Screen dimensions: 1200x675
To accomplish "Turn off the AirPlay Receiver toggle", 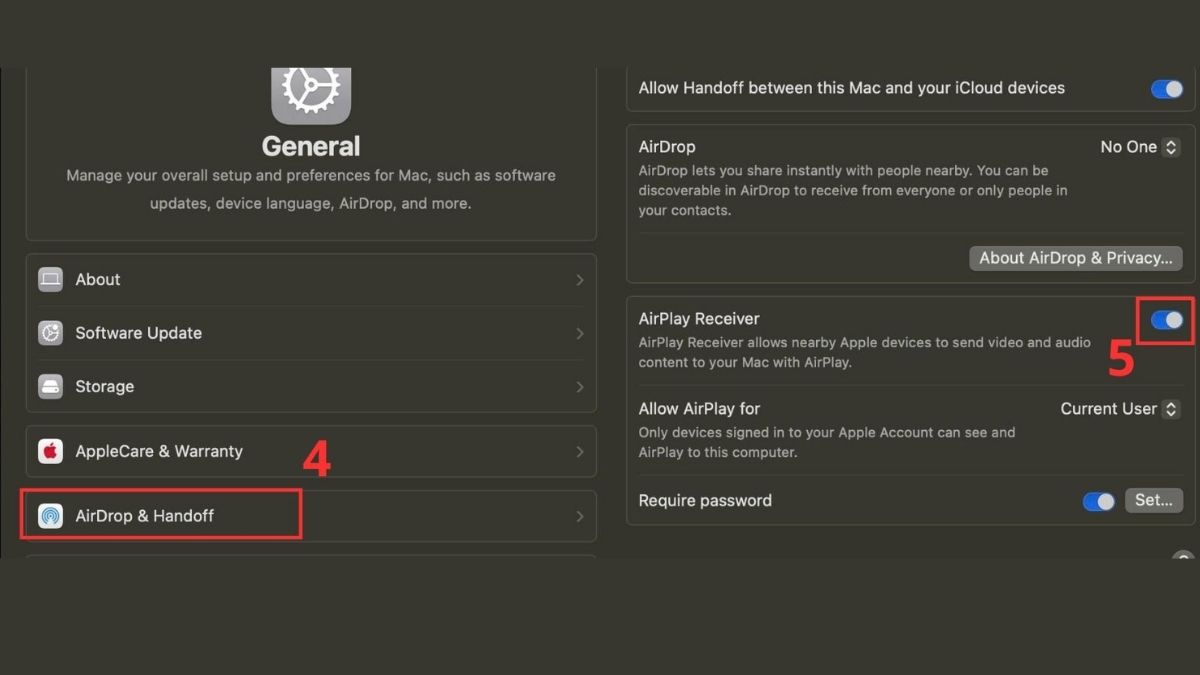I will (x=1166, y=320).
